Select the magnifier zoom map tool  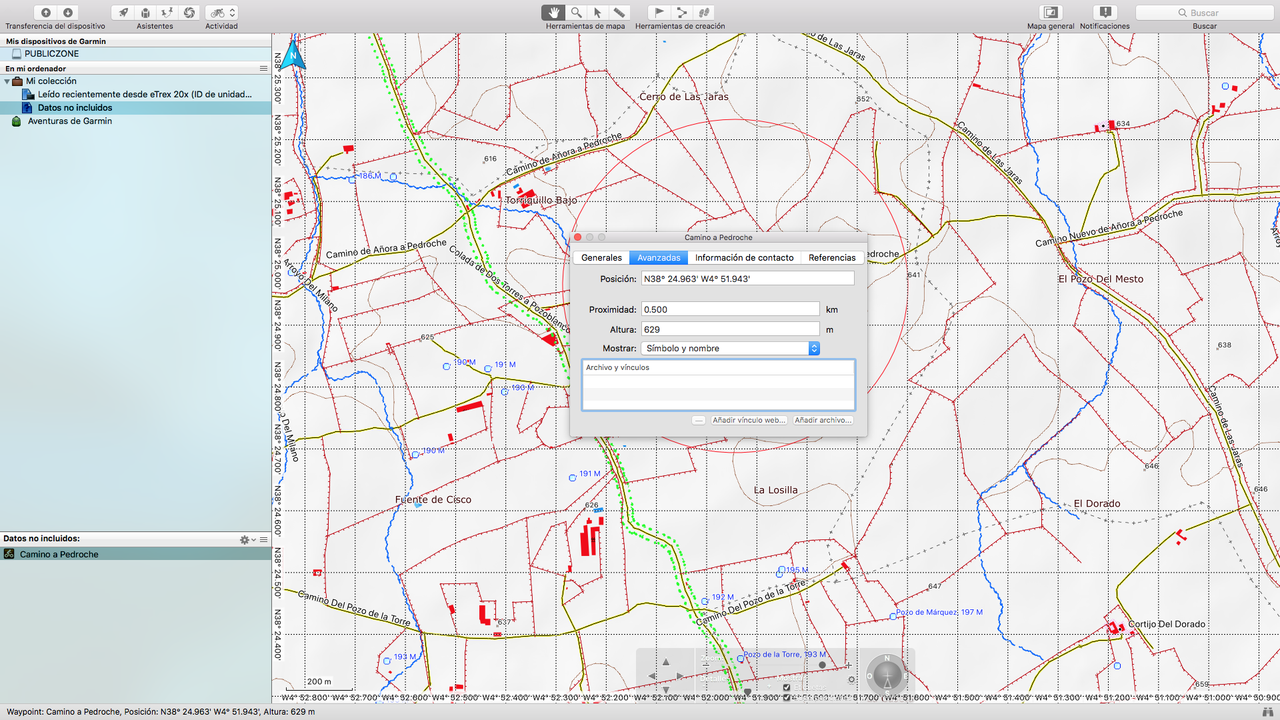coord(576,12)
